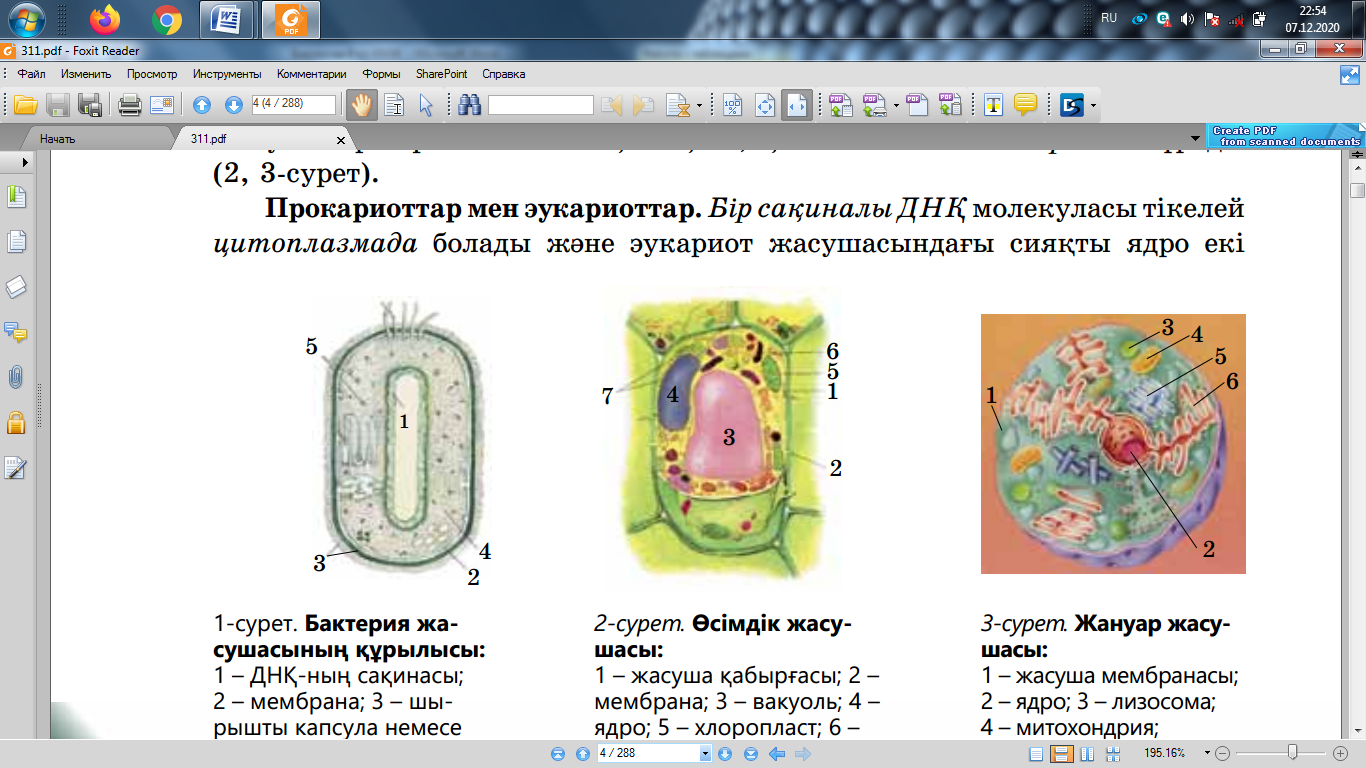Go to next page with toolbar down arrow
This screenshot has height=768, width=1366.
233,105
